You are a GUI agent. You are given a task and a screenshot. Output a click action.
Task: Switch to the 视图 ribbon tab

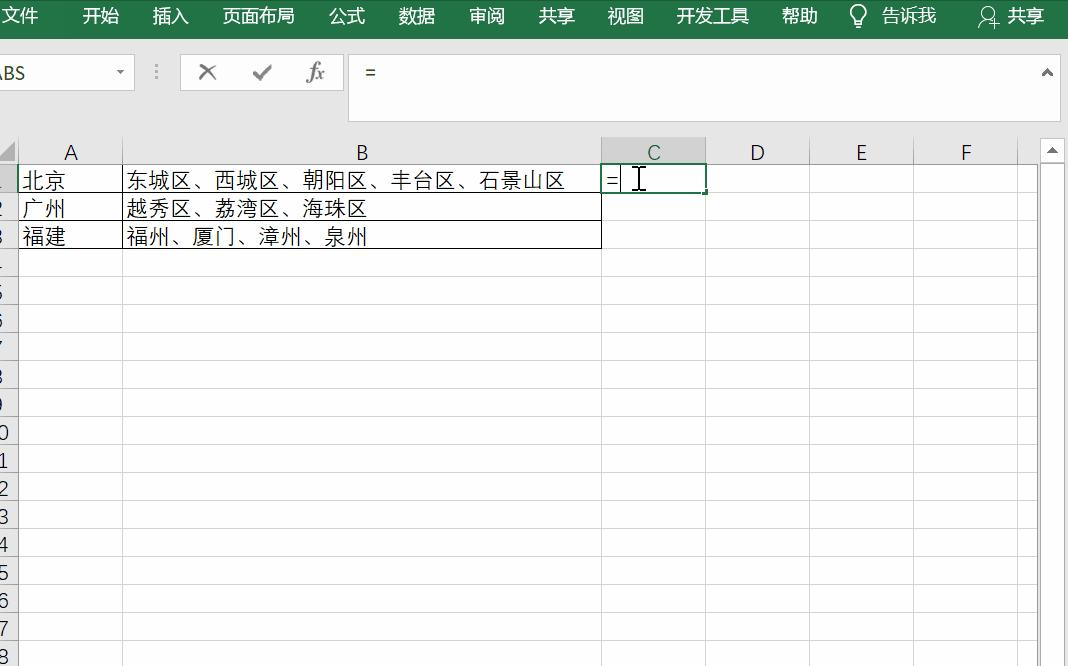[x=625, y=16]
